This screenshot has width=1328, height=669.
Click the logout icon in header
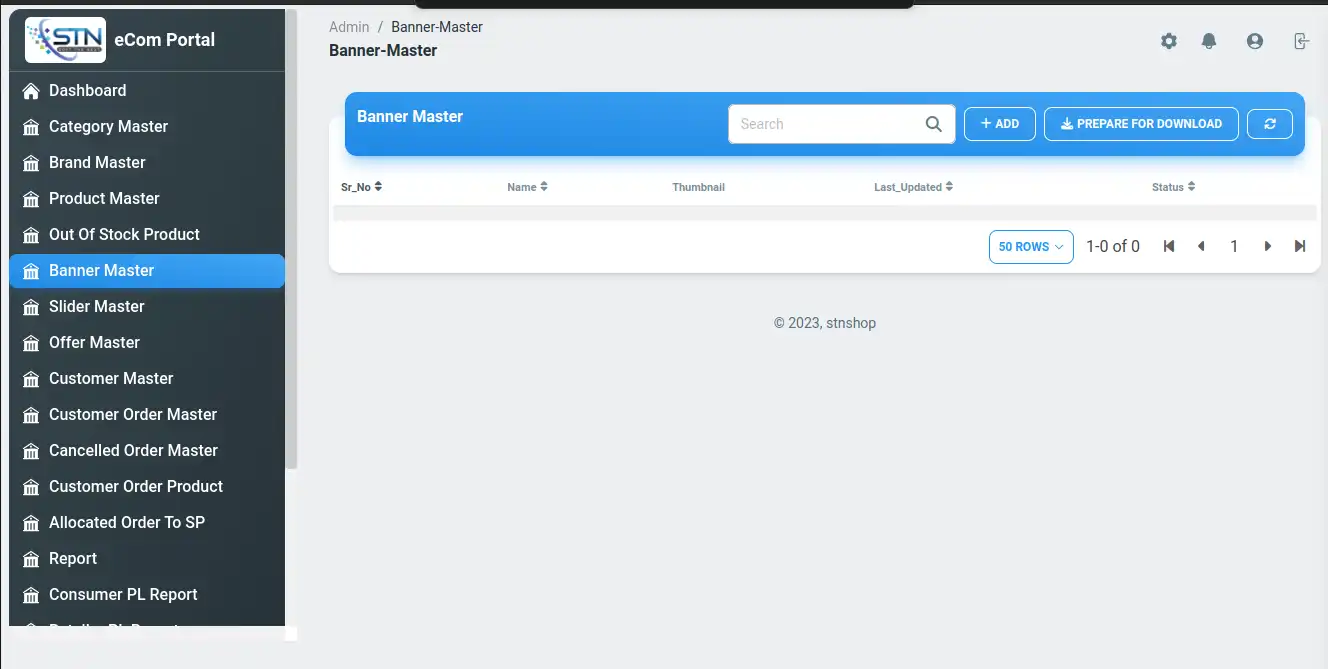(1300, 41)
